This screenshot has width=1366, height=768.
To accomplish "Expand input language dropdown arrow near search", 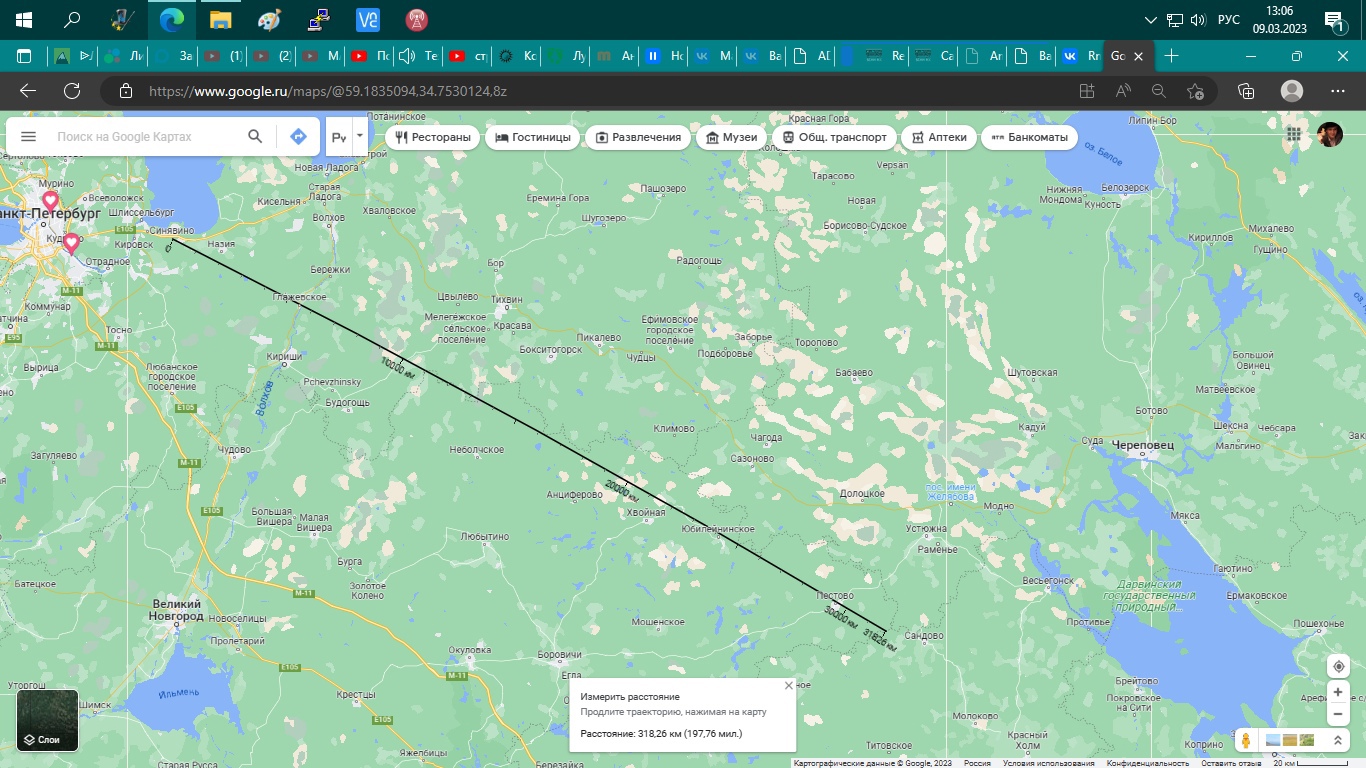I will coord(359,136).
